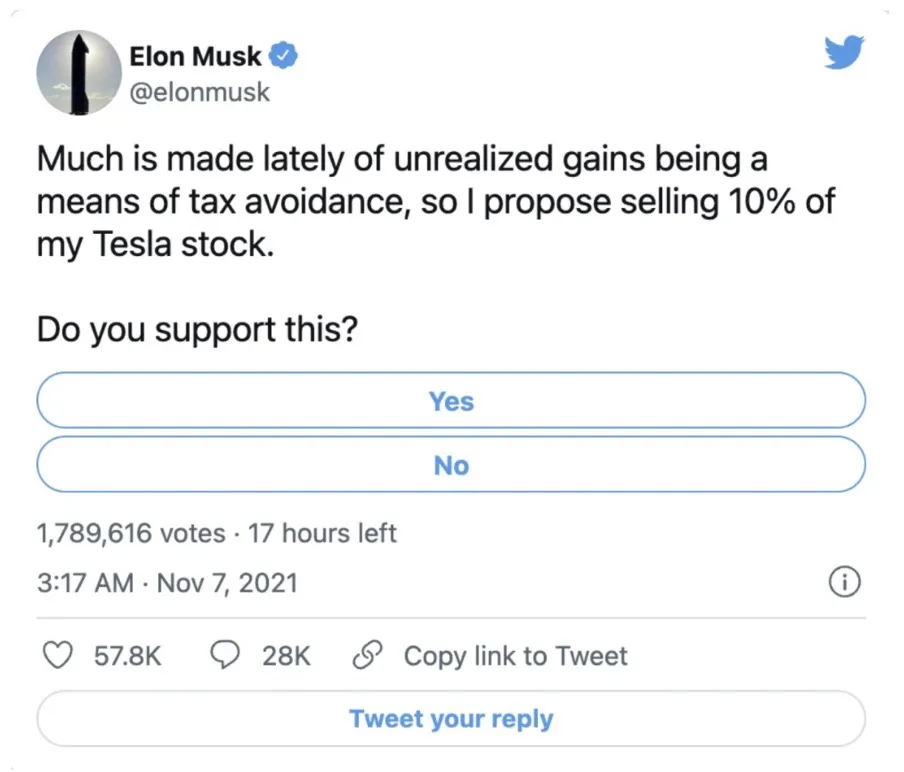Click the 3:17 AM Nov 7, 2021 timestamp
This screenshot has height=772, width=904.
167,582
